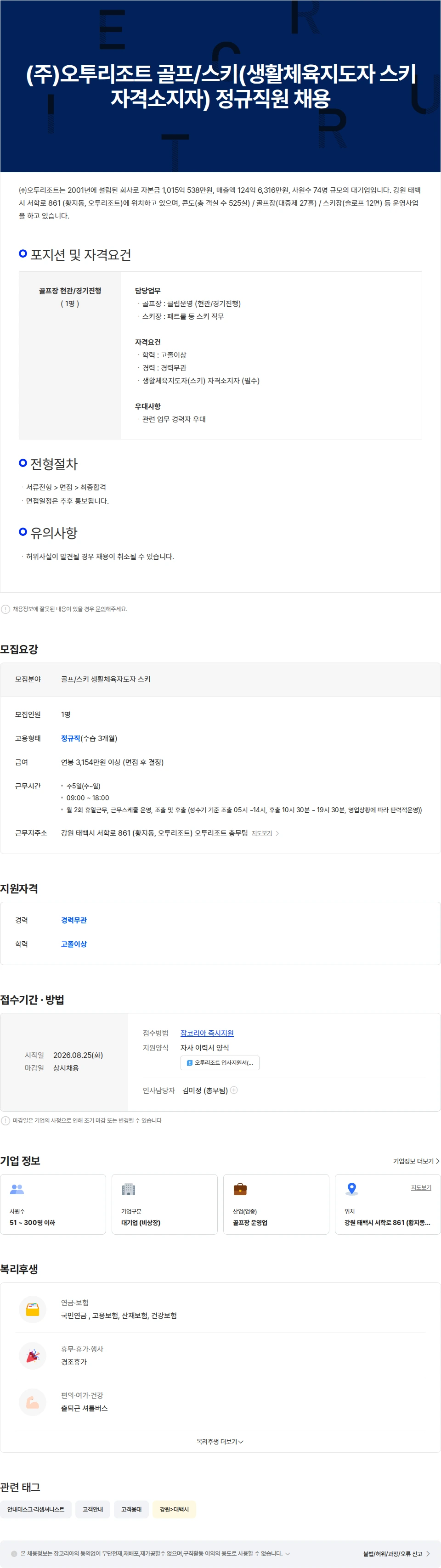The height and width of the screenshot is (1568, 441).
Task: Select the 고객안내 tag
Action: pyautogui.click(x=93, y=1509)
